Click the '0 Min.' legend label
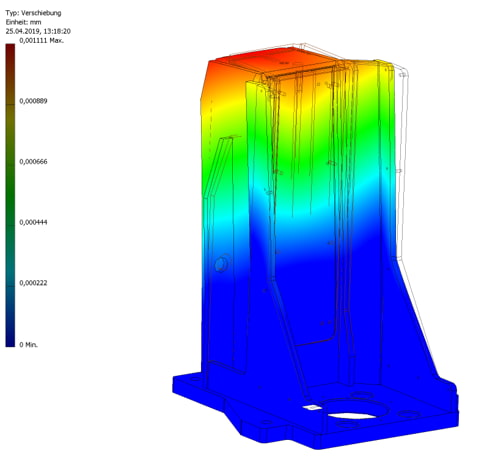 [x=29, y=345]
